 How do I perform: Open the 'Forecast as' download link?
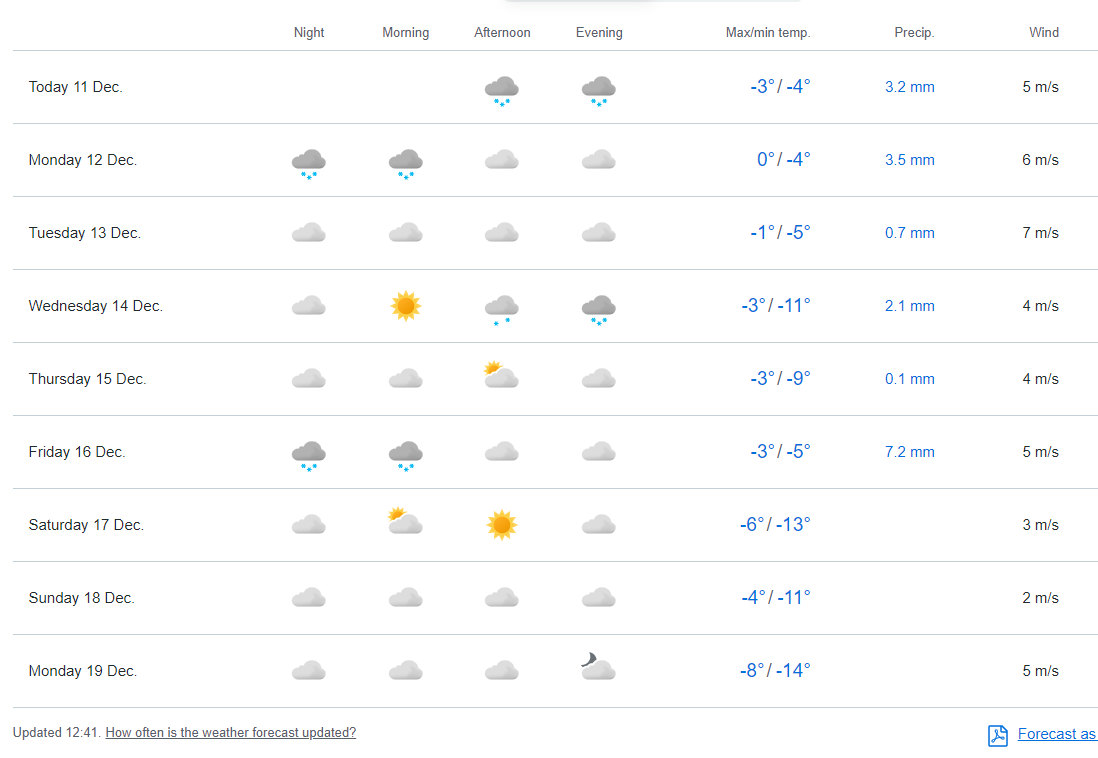point(1056,734)
